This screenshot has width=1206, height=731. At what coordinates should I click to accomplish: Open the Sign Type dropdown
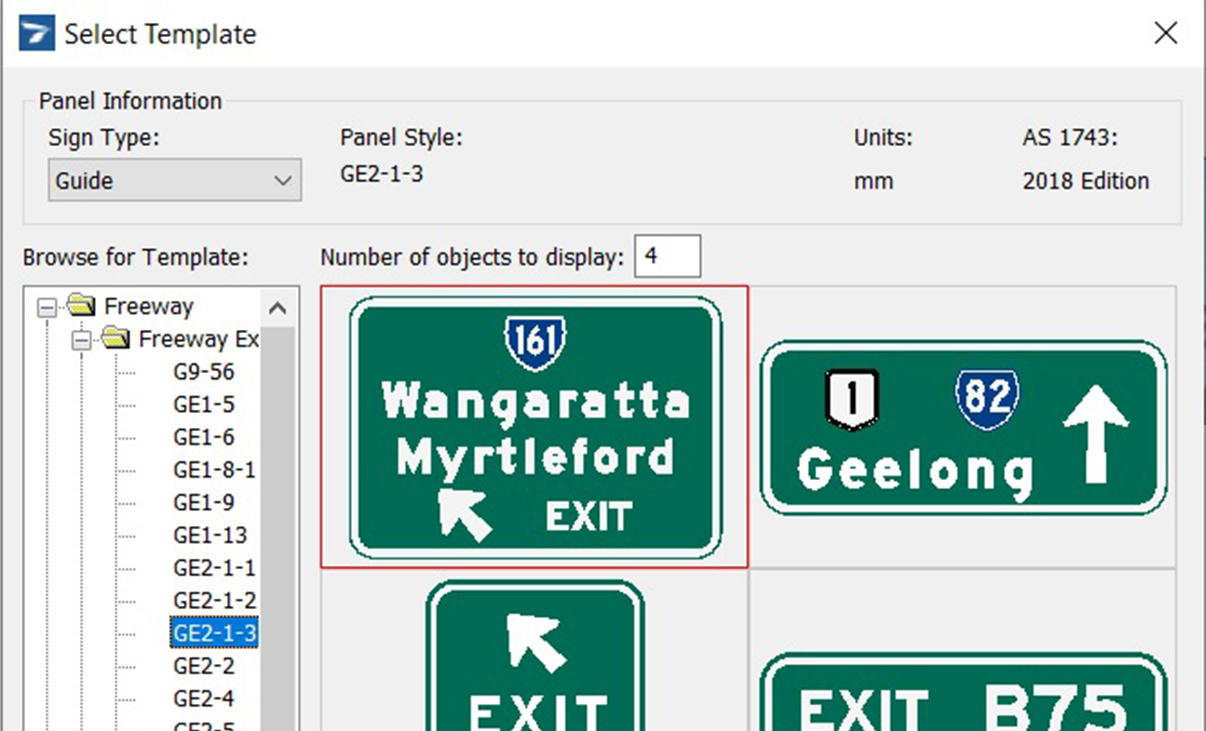click(x=284, y=180)
